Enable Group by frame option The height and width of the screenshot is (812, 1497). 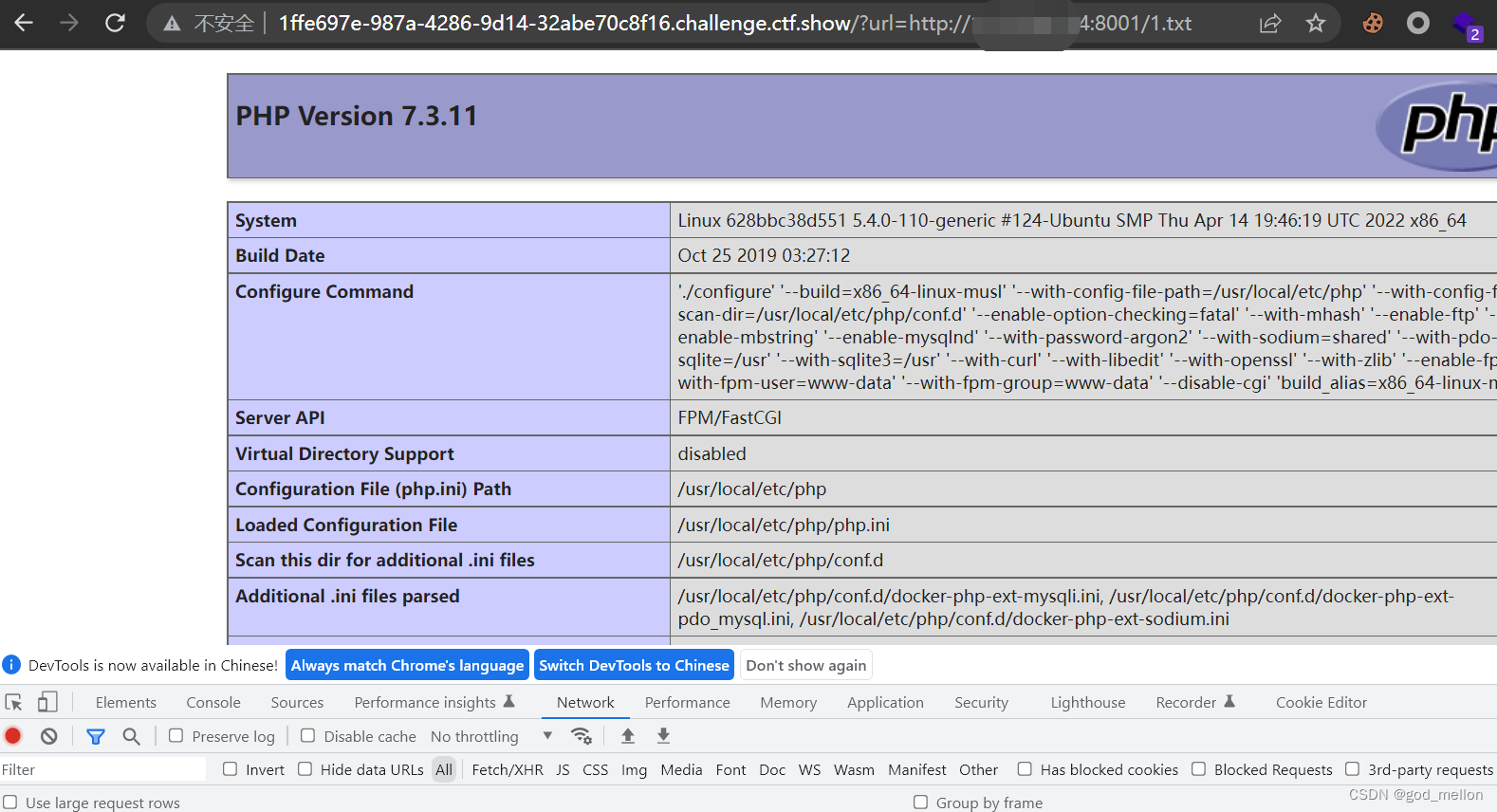pos(920,803)
